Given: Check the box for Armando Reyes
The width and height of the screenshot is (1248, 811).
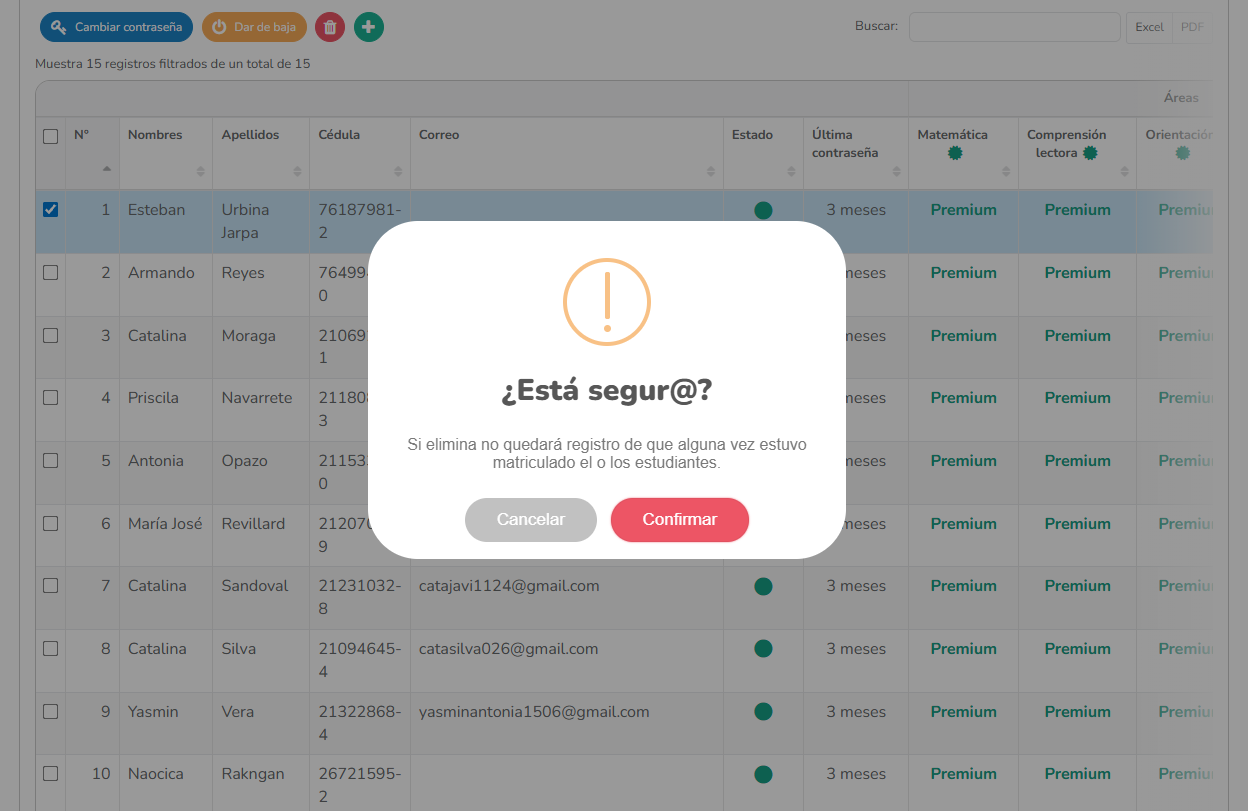Looking at the screenshot, I should [51, 273].
